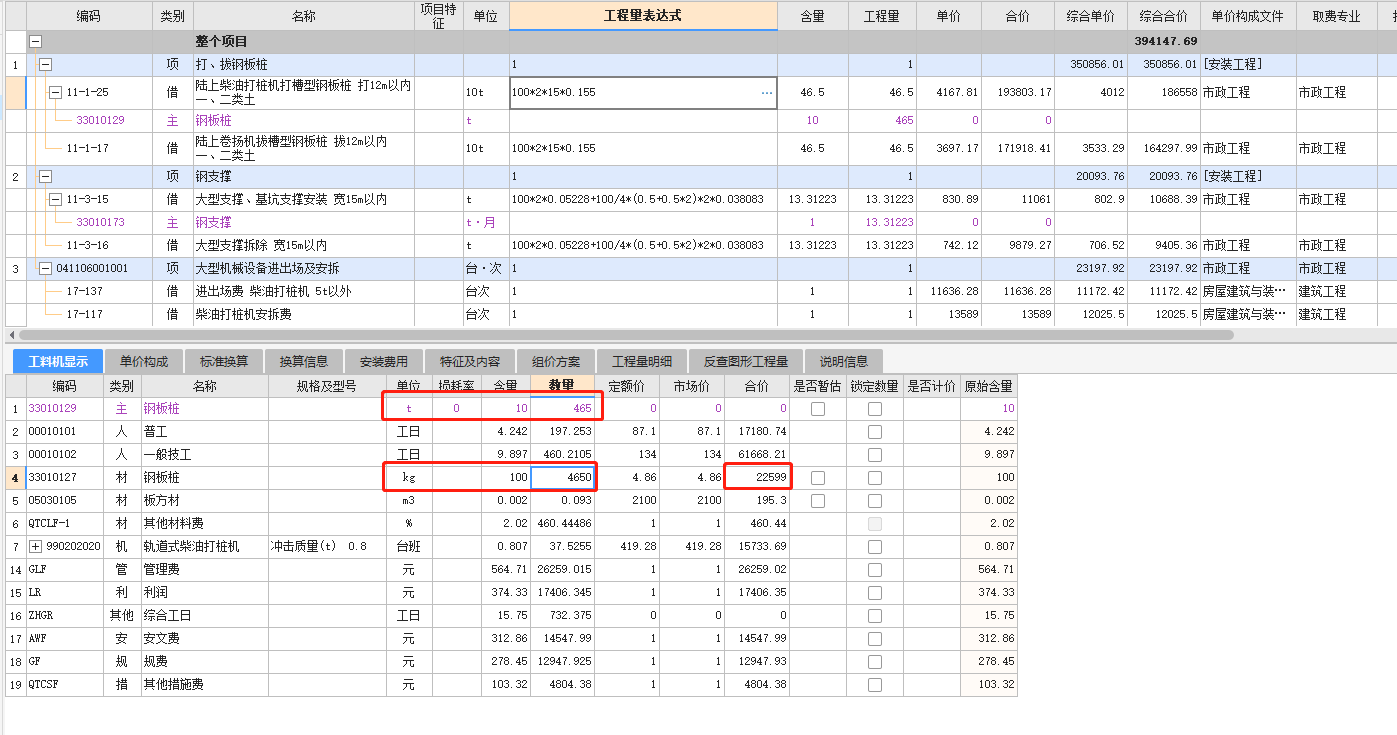This screenshot has width=1397, height=735.
Task: Click the 综合单价 column header
Action: (x=1090, y=16)
